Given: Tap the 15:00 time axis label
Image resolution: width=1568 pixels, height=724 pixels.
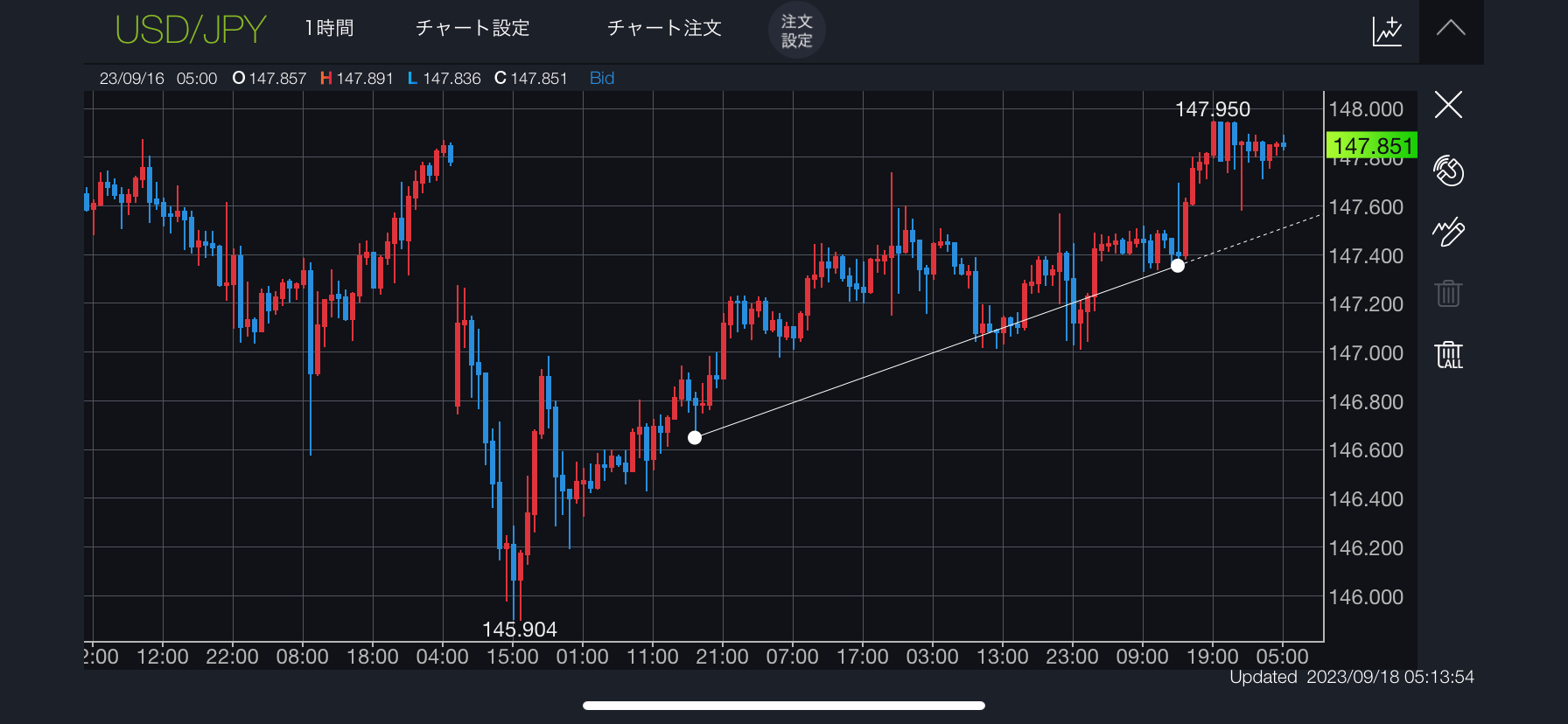Looking at the screenshot, I should (x=512, y=657).
